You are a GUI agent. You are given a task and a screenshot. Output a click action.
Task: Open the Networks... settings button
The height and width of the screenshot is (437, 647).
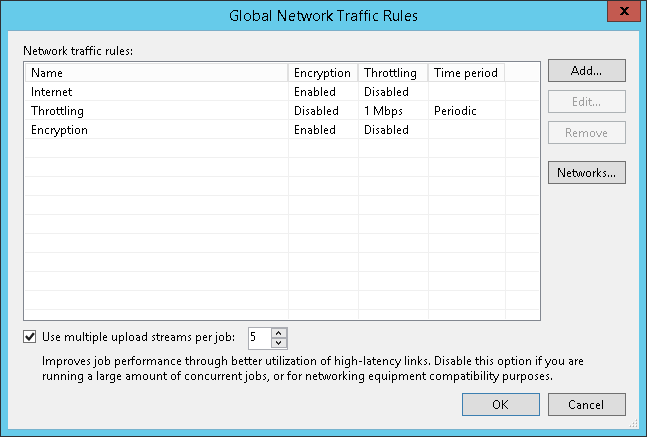(x=586, y=172)
